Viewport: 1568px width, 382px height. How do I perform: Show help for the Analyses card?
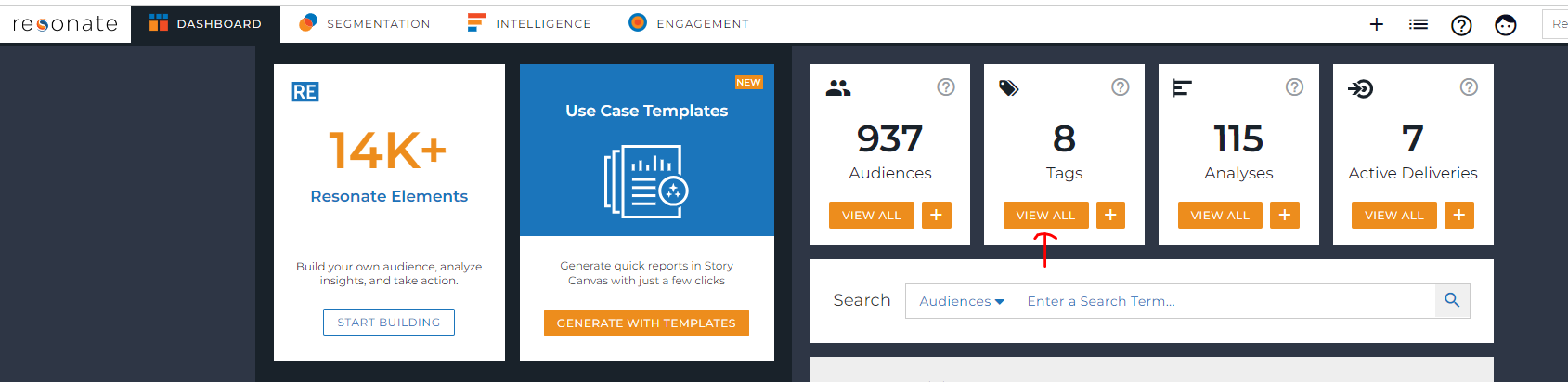coord(1294,87)
